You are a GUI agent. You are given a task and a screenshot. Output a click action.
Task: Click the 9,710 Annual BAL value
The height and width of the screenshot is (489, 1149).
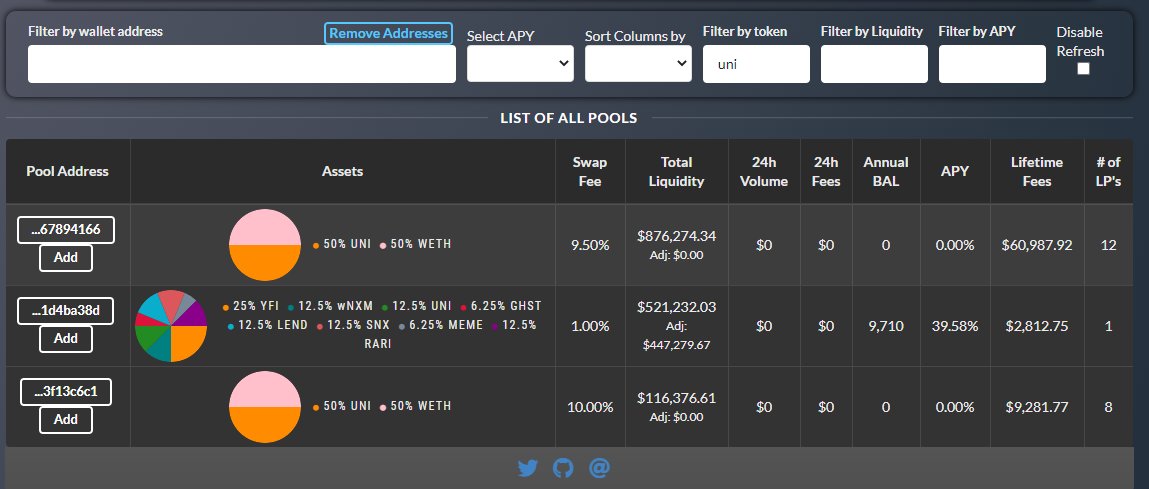(x=886, y=326)
